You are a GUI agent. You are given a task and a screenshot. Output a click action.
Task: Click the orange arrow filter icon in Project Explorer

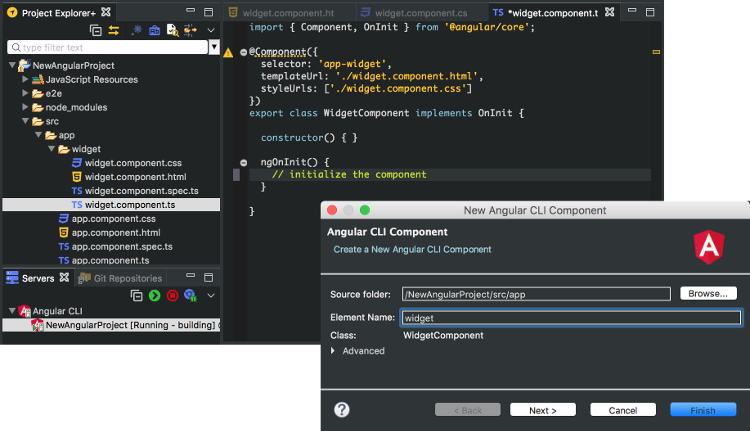coord(190,30)
